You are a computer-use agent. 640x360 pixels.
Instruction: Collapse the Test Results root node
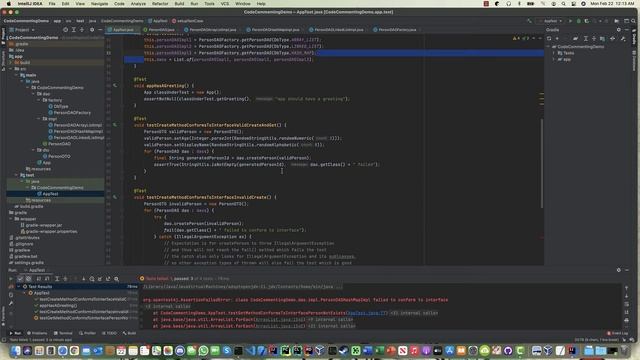click(x=19, y=287)
